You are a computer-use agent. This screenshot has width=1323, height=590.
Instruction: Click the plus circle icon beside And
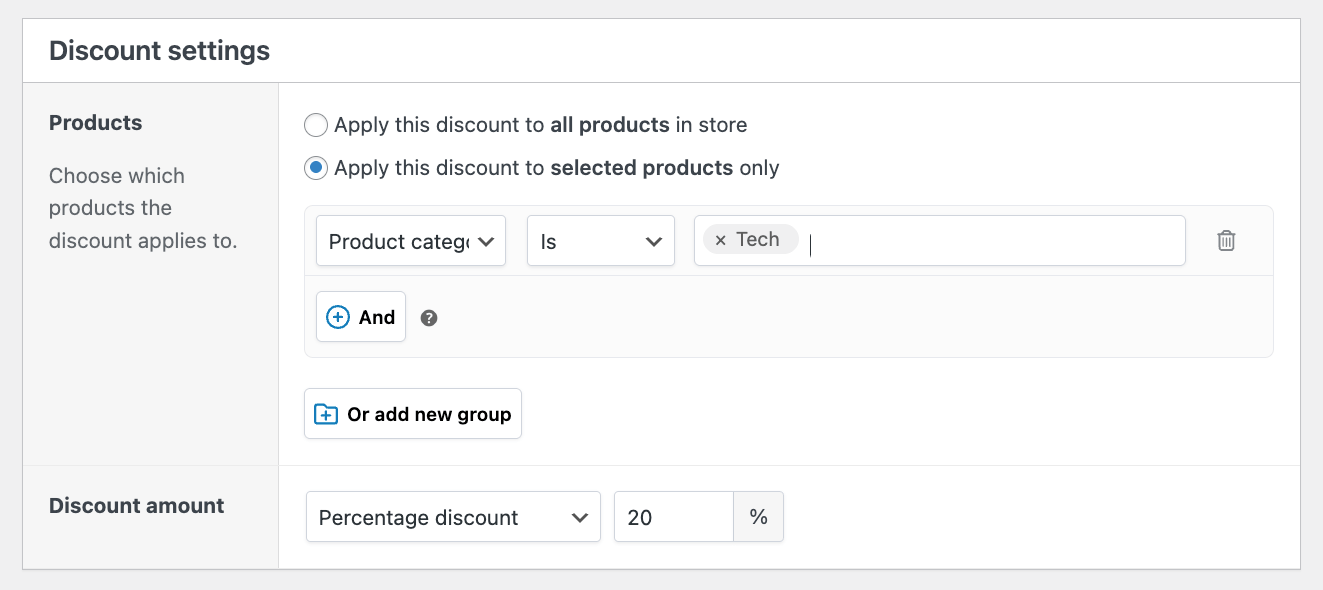click(338, 317)
